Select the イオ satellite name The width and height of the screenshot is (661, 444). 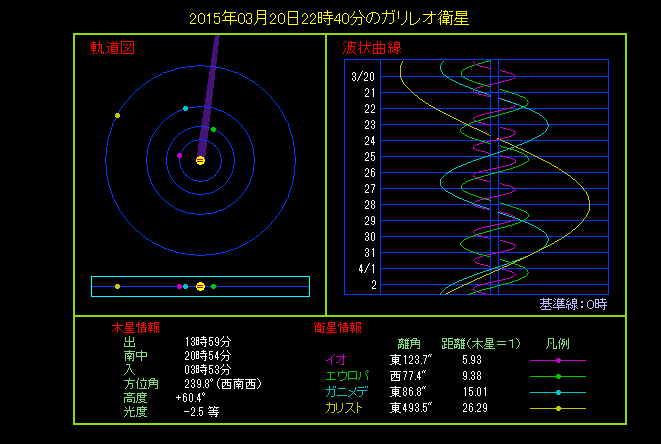[x=336, y=360]
